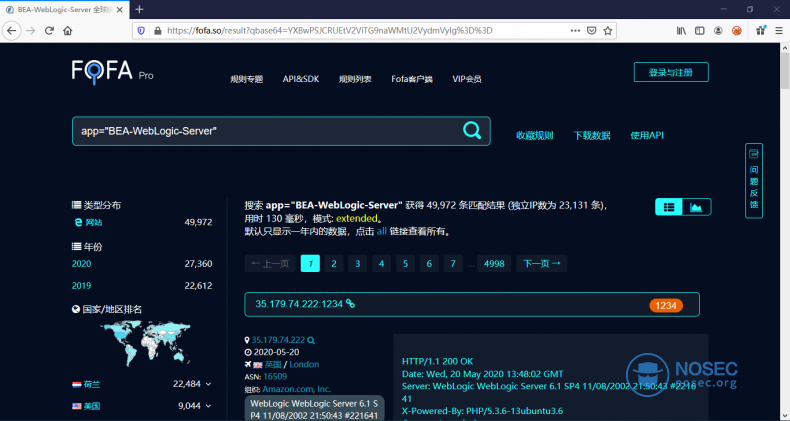Screen dimensions: 790x421
Task: Go to results page 4
Action: (381, 263)
